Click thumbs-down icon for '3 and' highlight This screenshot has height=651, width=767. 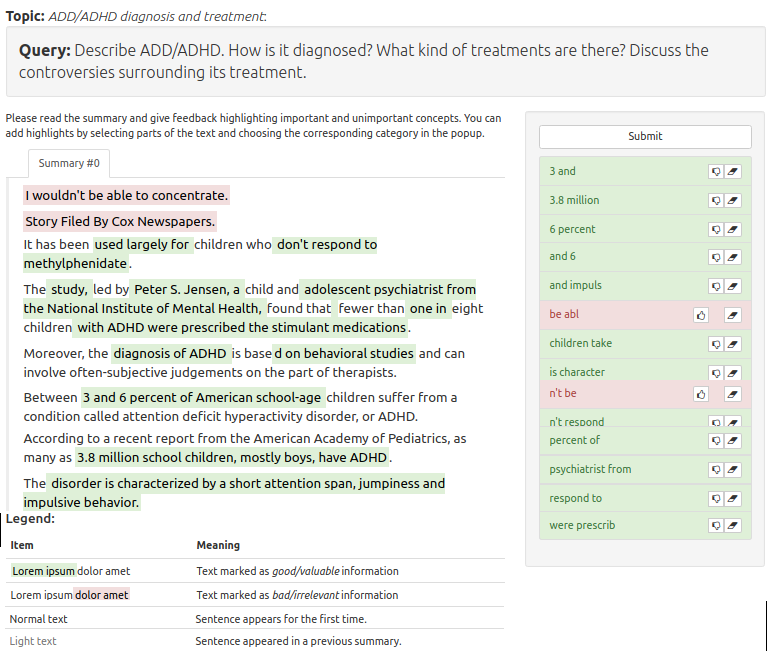(x=715, y=172)
